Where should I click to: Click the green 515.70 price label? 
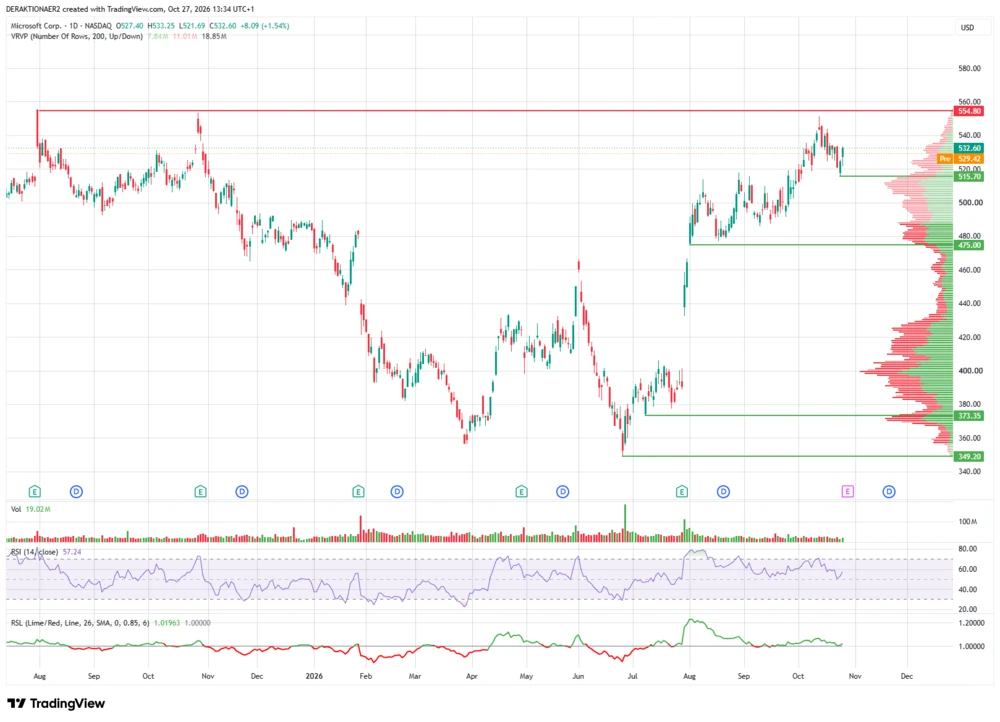pos(969,176)
